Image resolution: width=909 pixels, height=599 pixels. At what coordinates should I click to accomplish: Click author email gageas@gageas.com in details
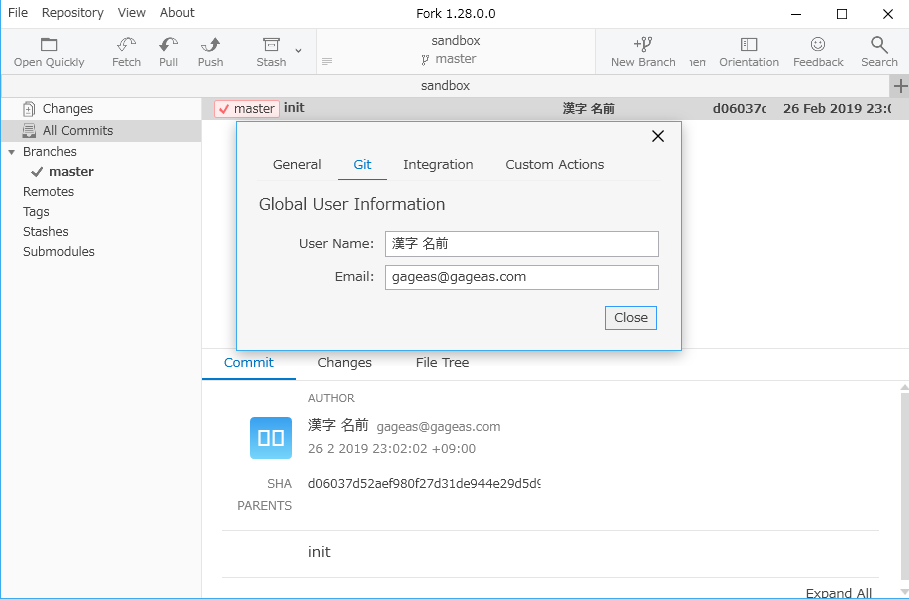(438, 427)
